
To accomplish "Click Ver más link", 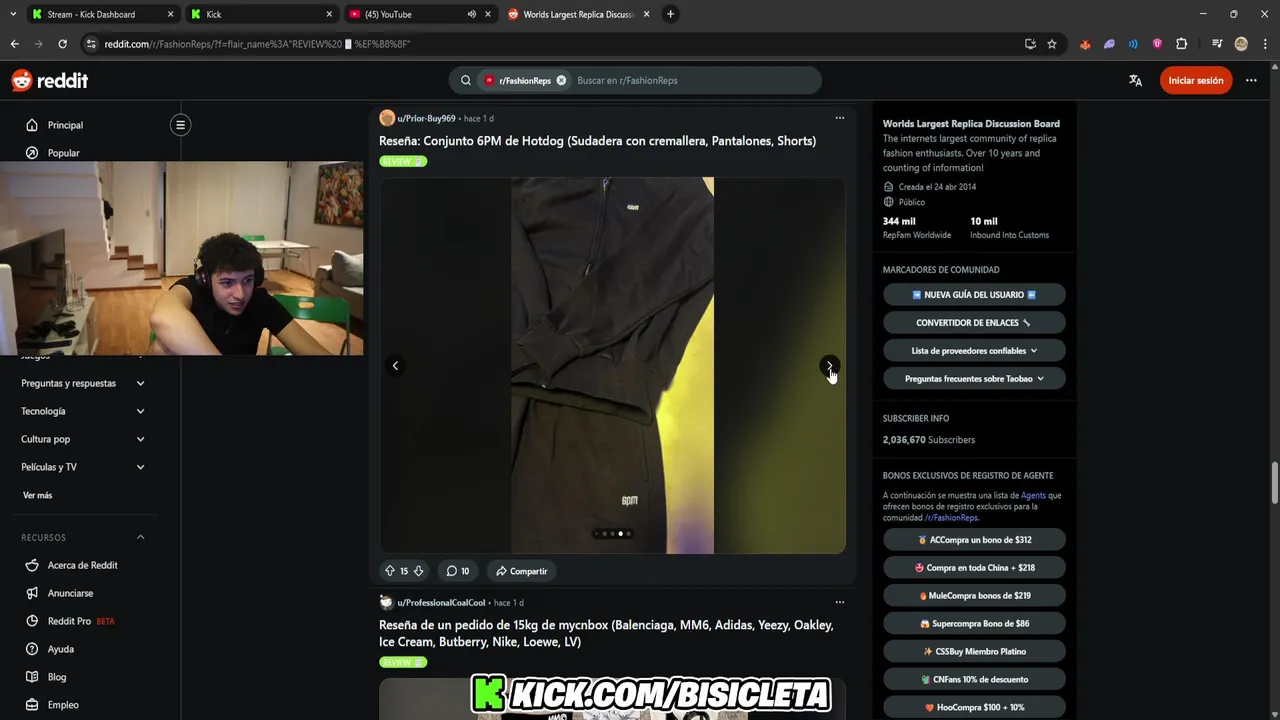I will [x=37, y=495].
